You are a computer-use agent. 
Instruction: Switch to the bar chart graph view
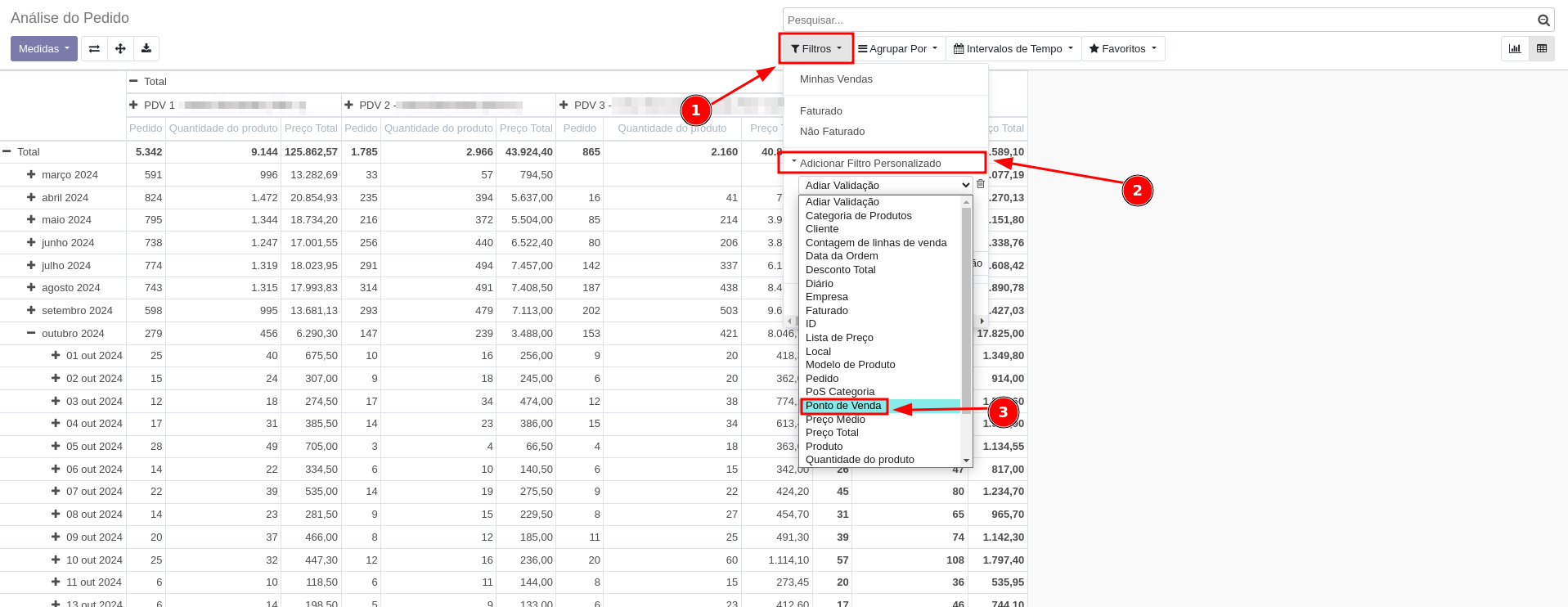(1515, 49)
